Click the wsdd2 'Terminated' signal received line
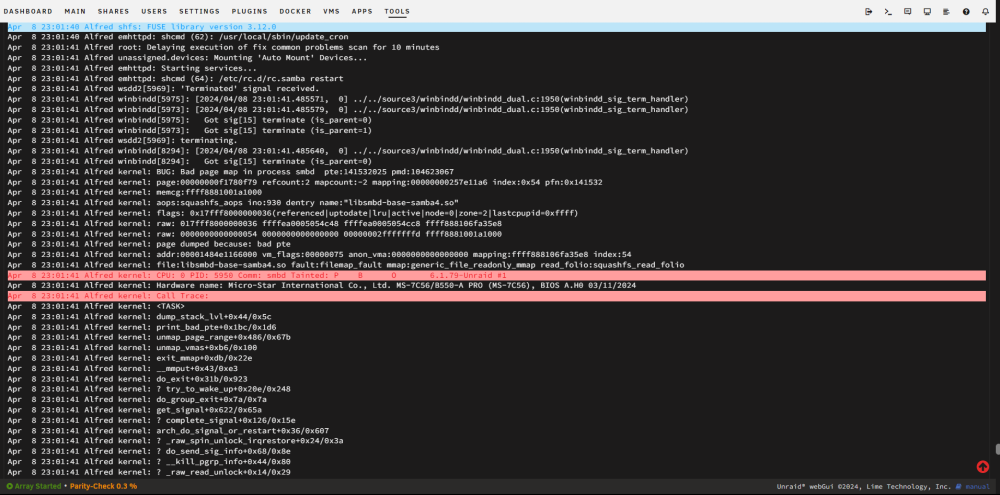 click(163, 89)
